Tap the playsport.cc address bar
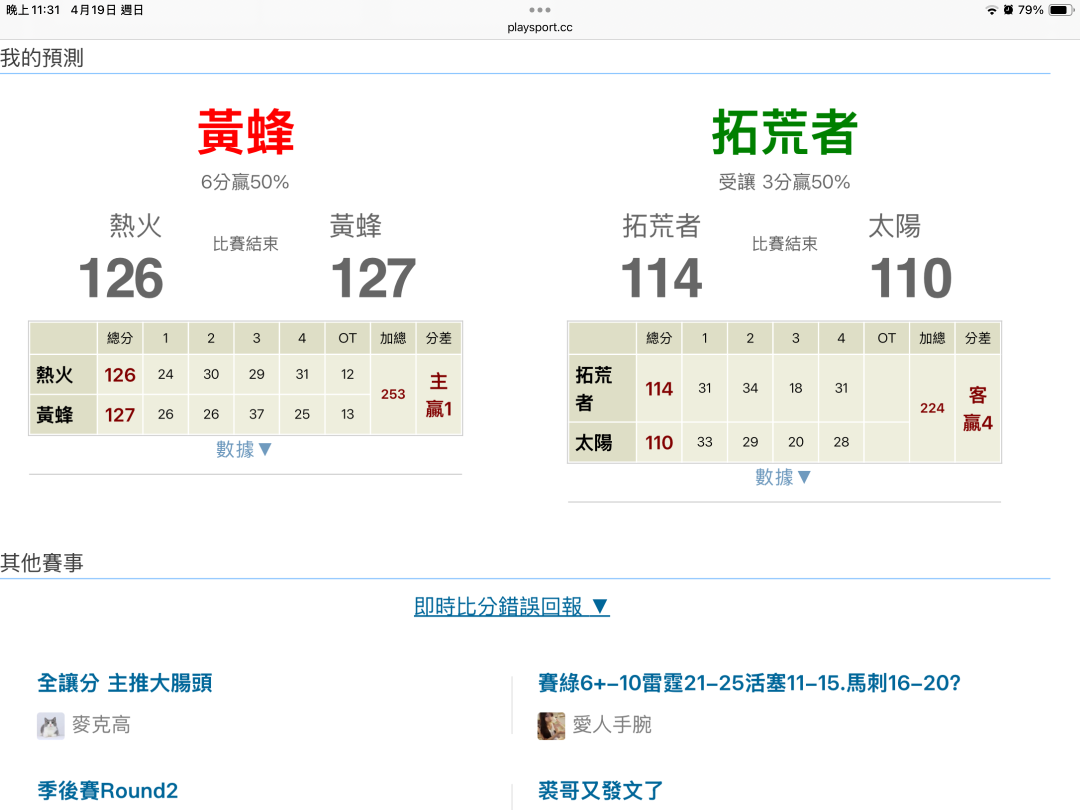The width and height of the screenshot is (1080, 810). click(540, 27)
